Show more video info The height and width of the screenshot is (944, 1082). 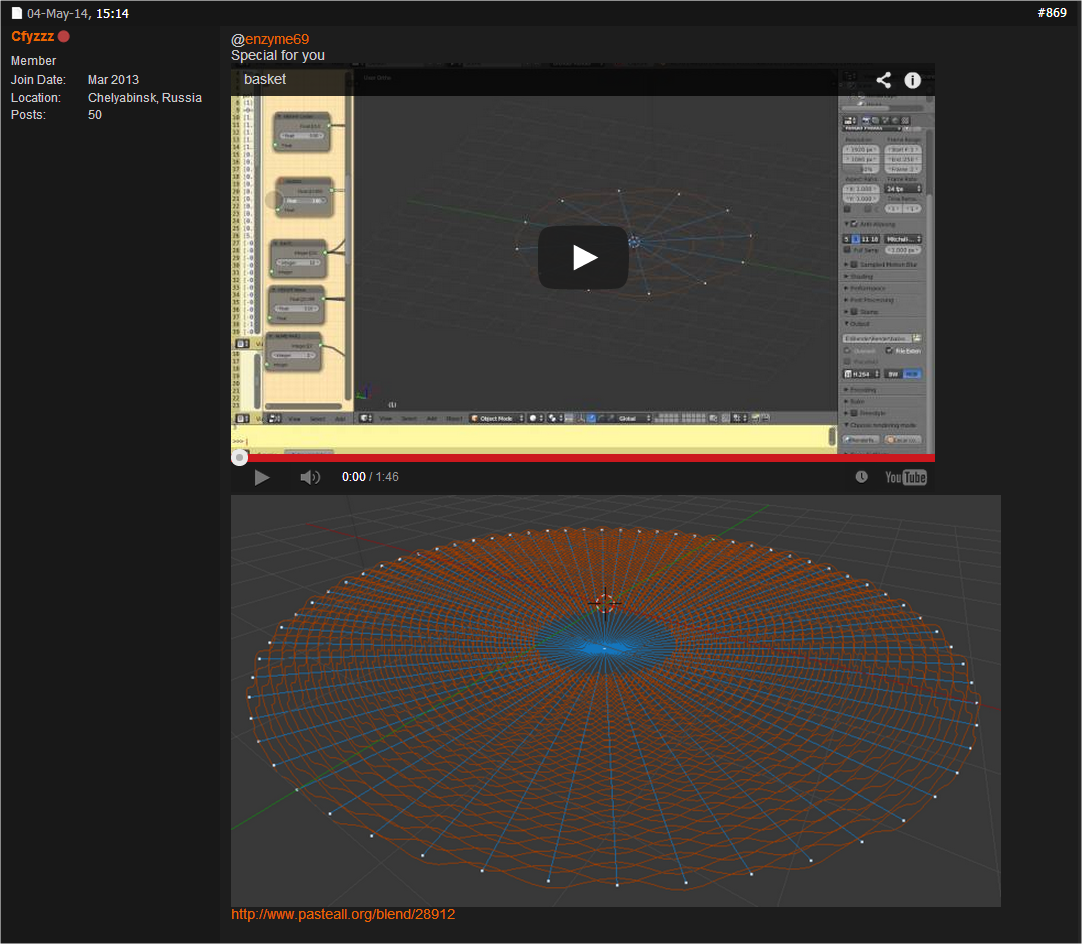coord(912,81)
